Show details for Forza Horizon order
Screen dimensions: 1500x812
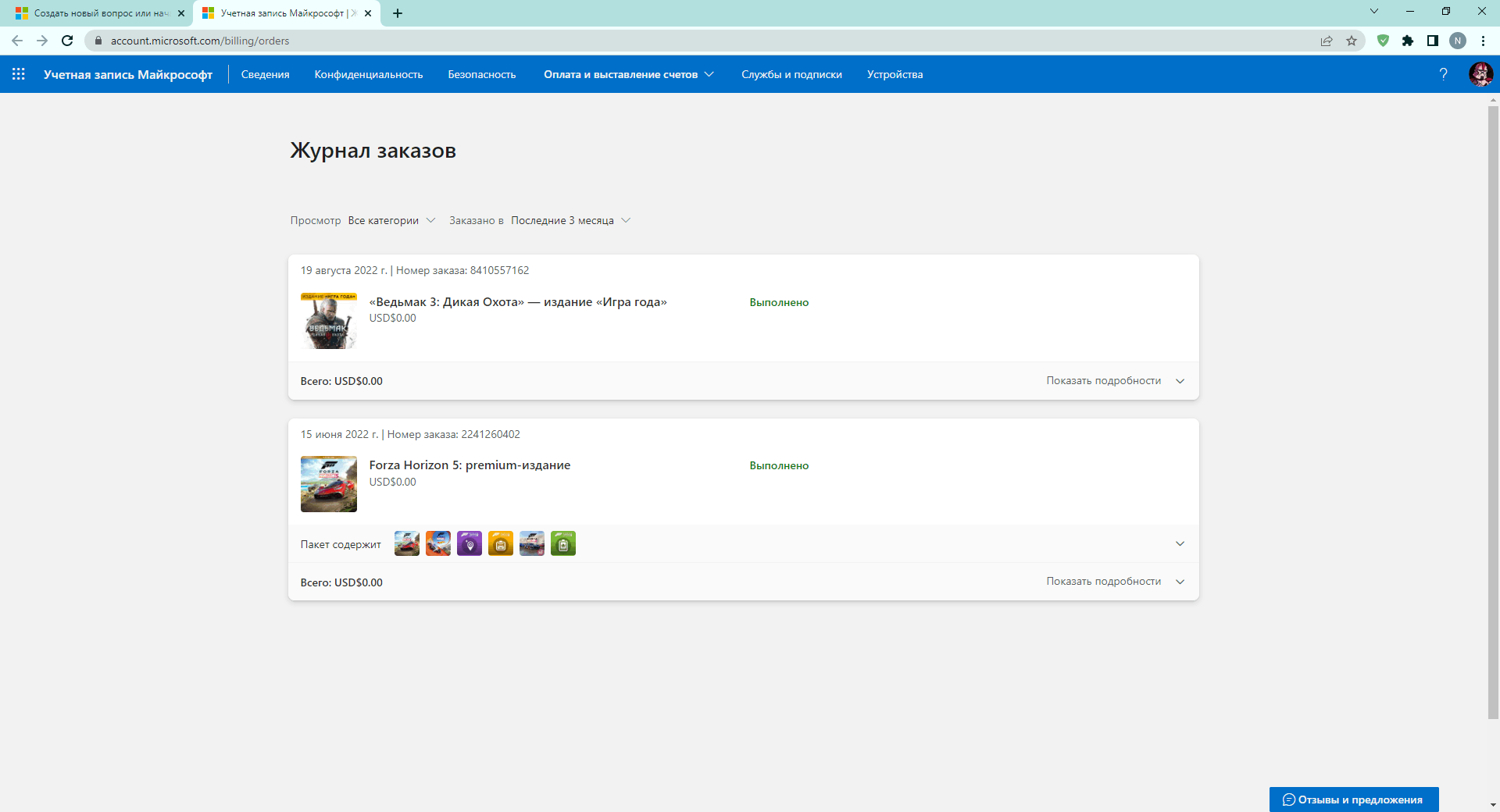(x=1116, y=582)
